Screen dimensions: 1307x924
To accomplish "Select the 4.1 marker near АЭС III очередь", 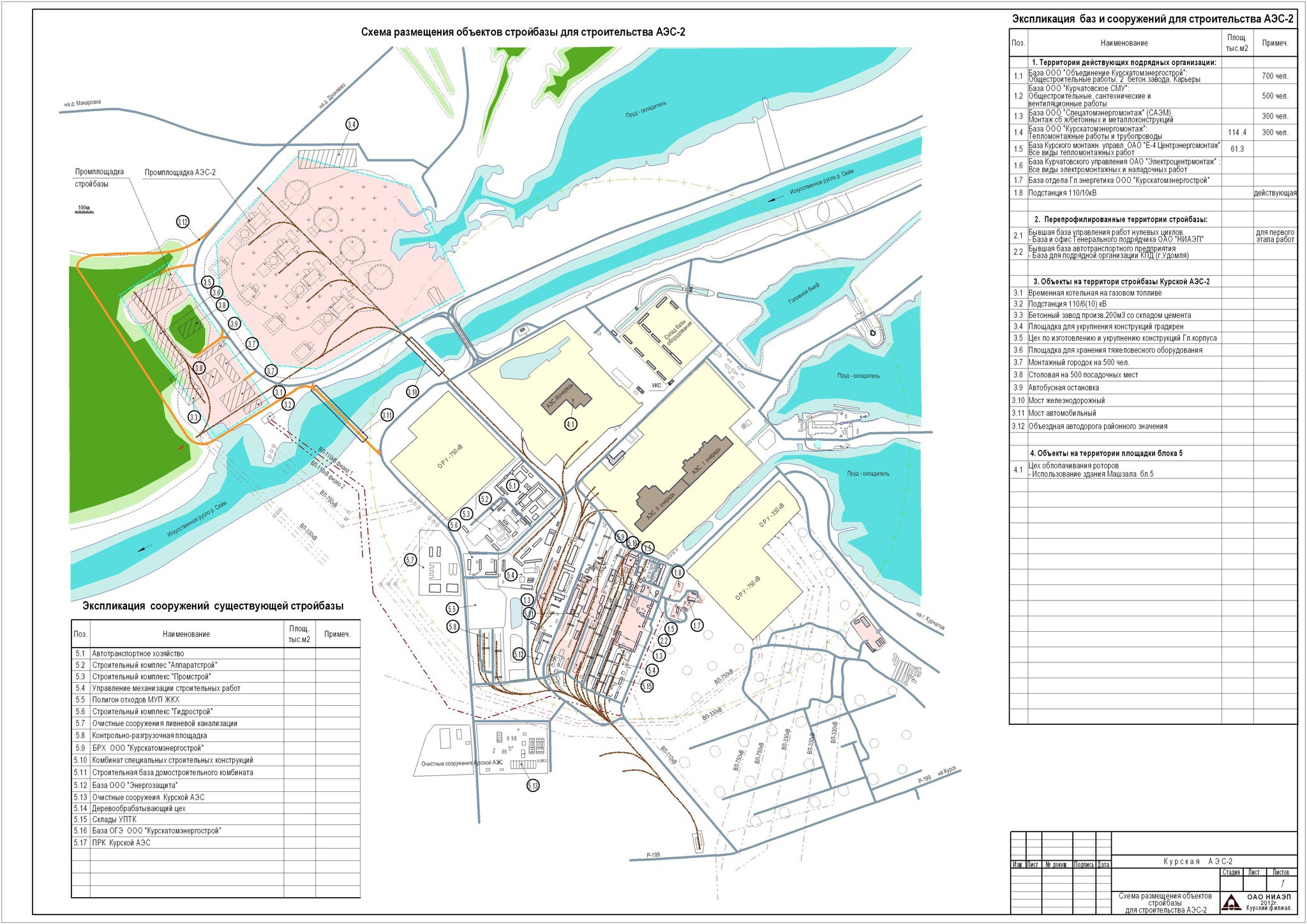I will [x=571, y=424].
